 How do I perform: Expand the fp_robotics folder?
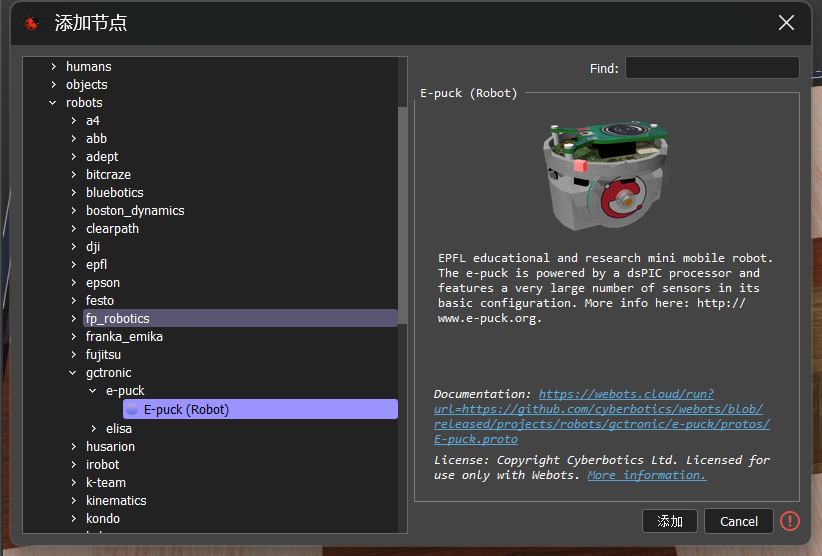coord(73,318)
